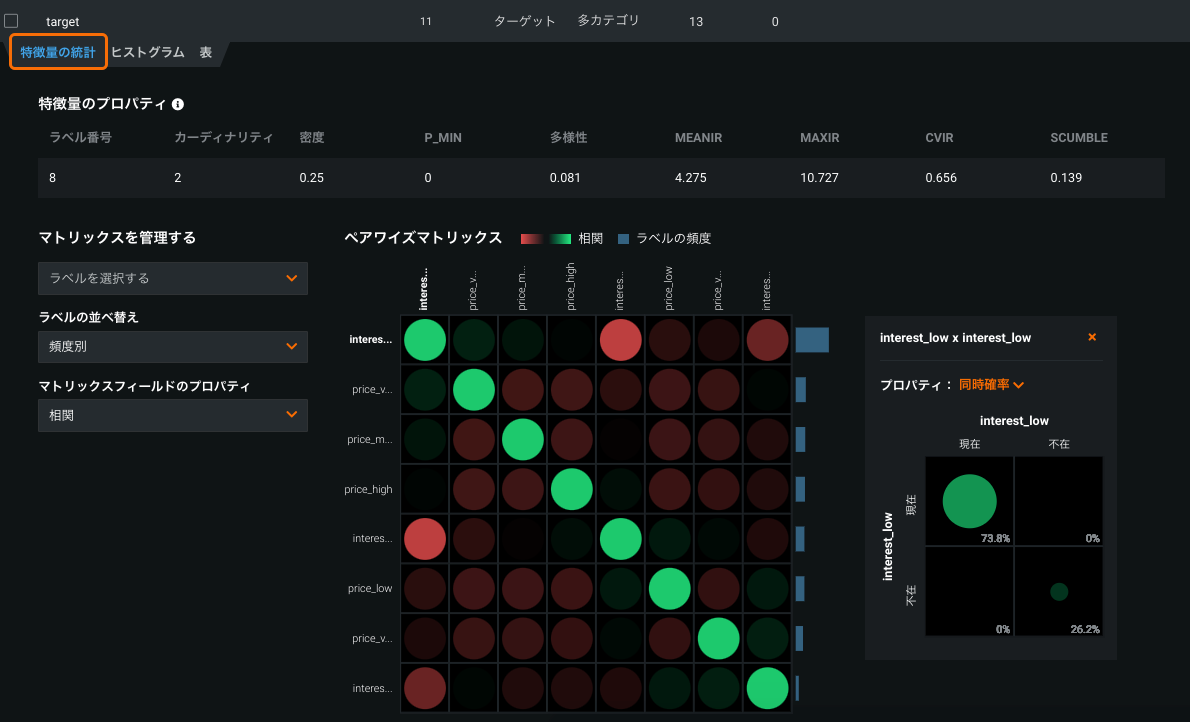Image resolution: width=1190 pixels, height=722 pixels.
Task: Select the 表 tab
Action: pos(205,52)
